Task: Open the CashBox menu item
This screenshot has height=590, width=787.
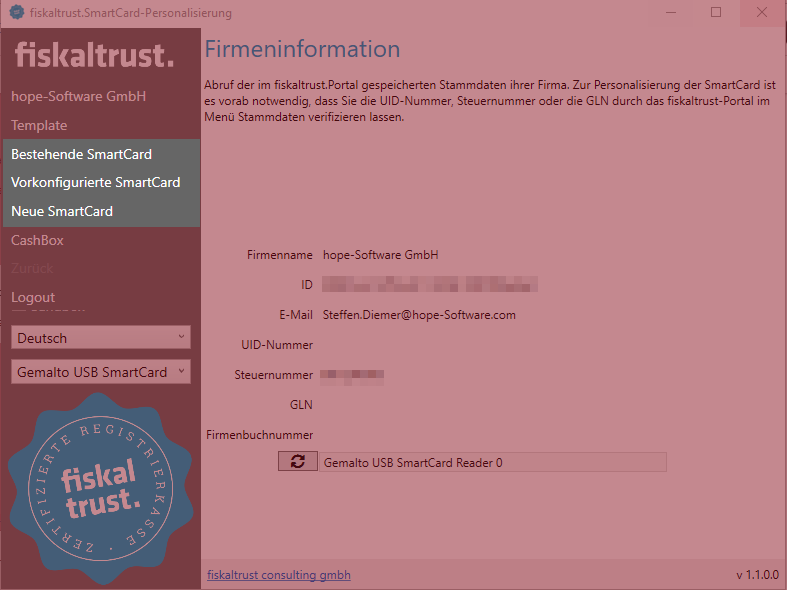Action: [37, 240]
